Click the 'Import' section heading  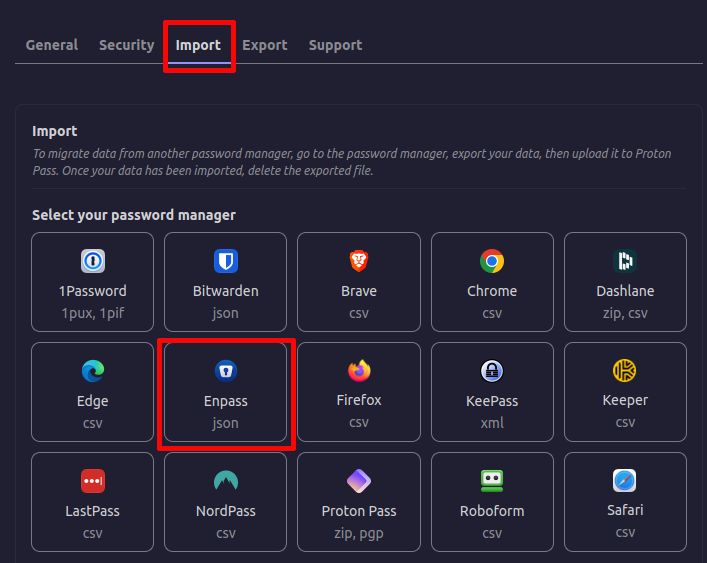55,131
